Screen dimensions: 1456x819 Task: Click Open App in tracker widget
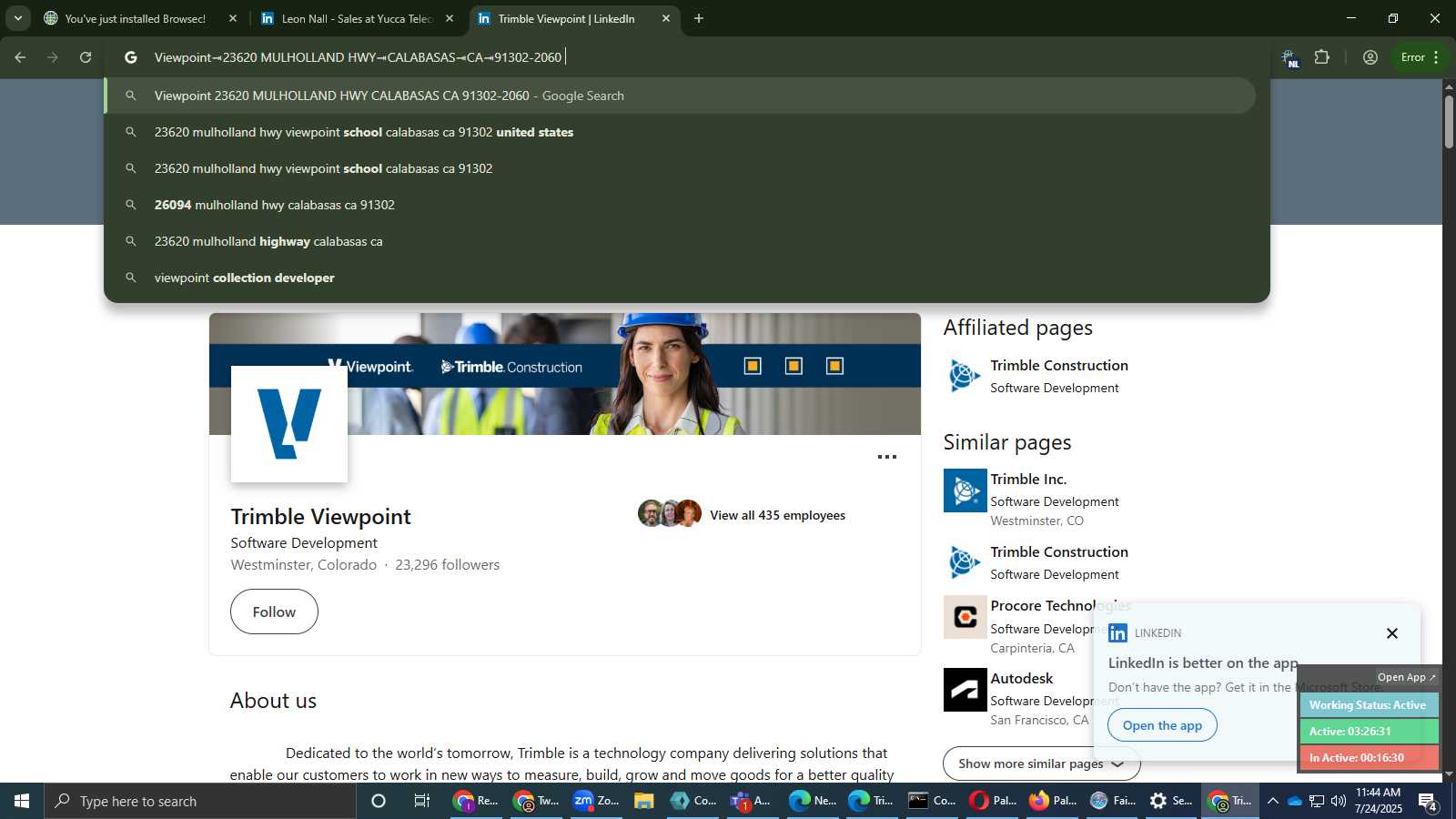1406,677
